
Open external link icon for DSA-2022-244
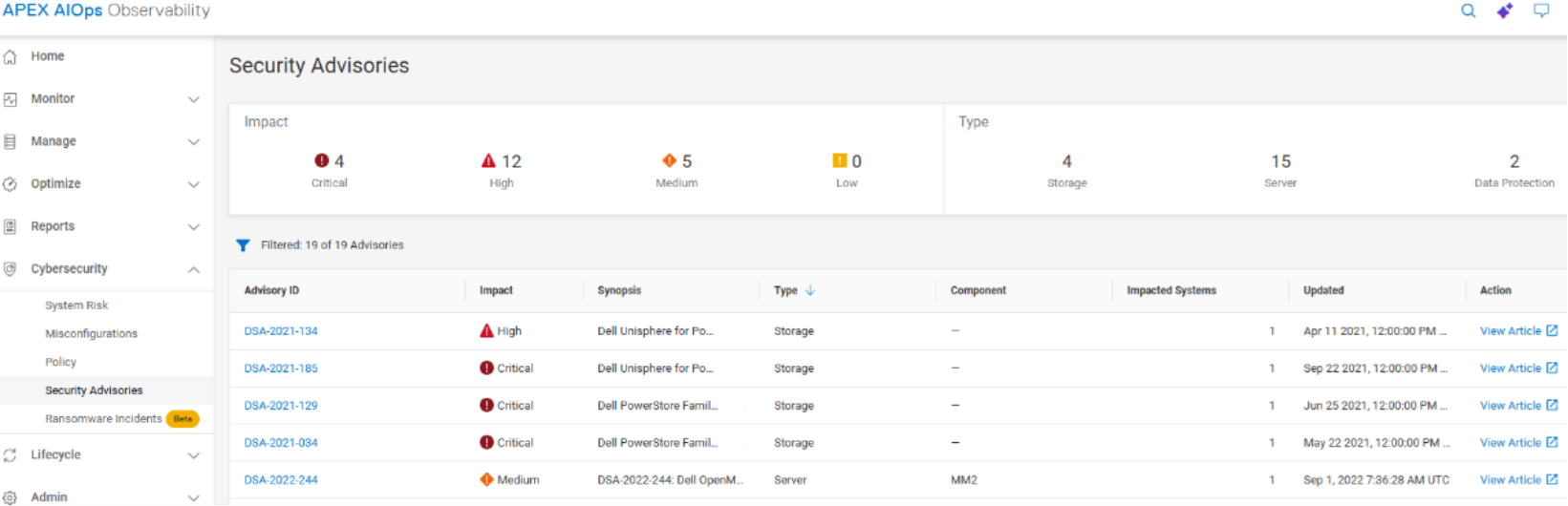[1552, 479]
